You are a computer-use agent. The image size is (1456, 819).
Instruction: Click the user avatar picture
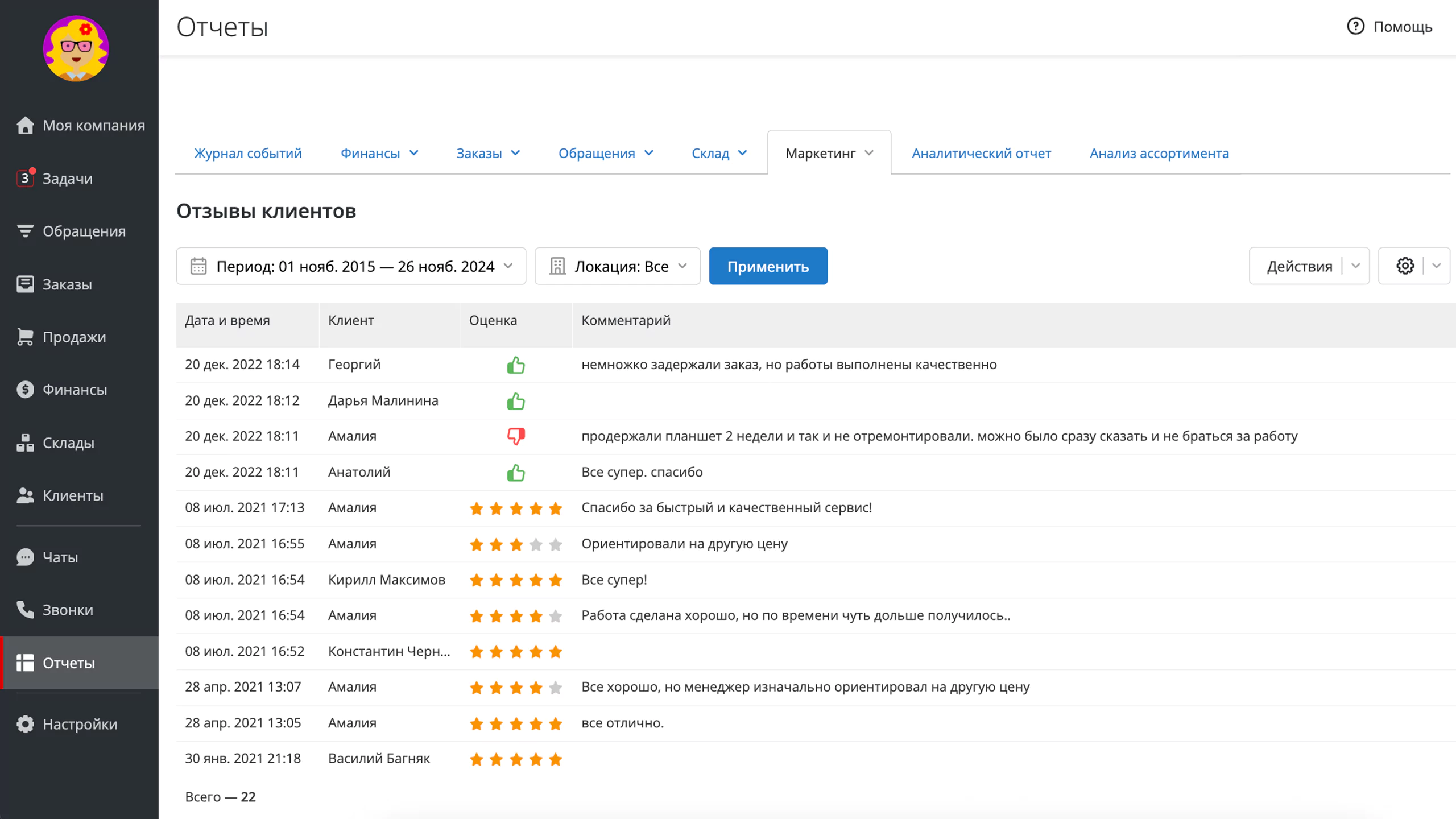click(76, 49)
